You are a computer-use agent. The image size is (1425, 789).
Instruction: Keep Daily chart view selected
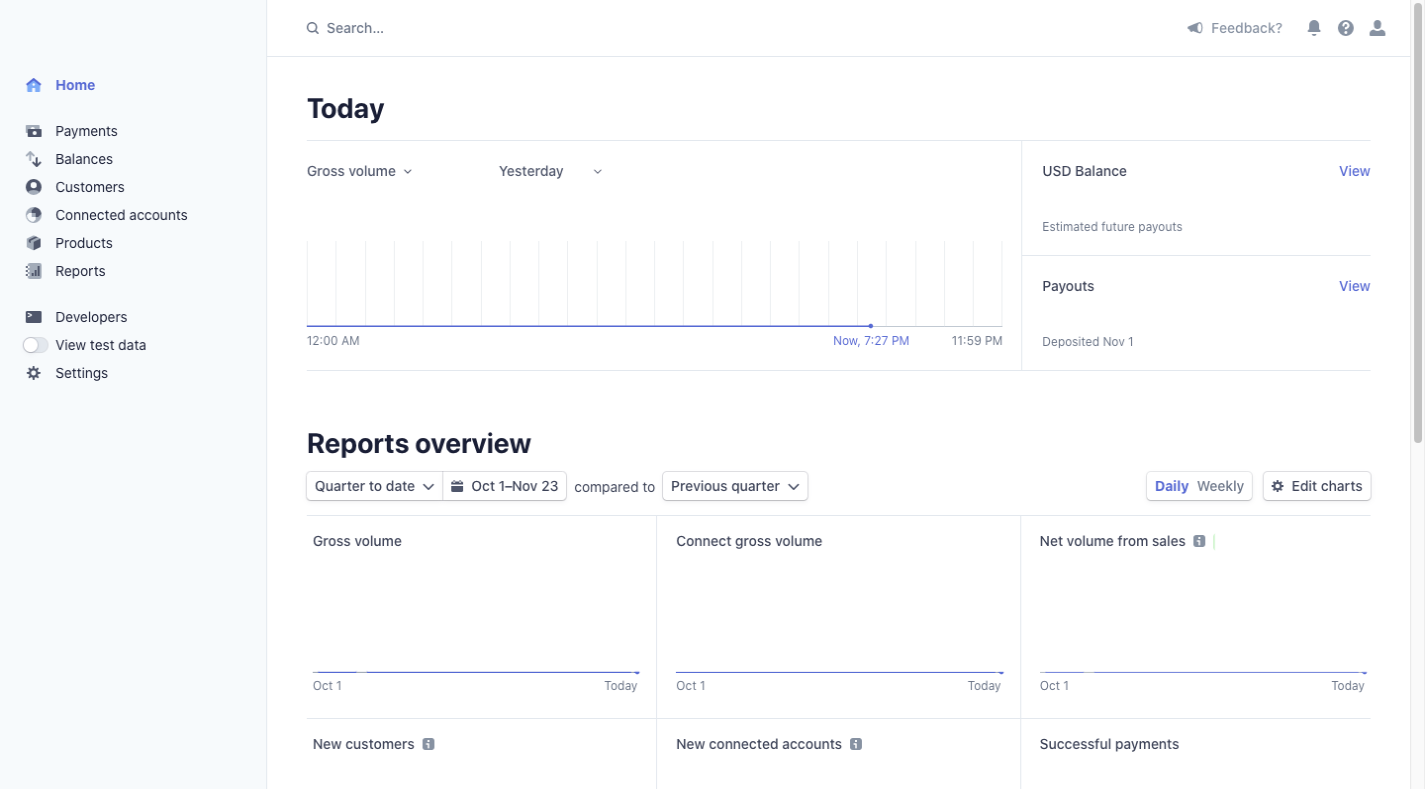click(1171, 486)
